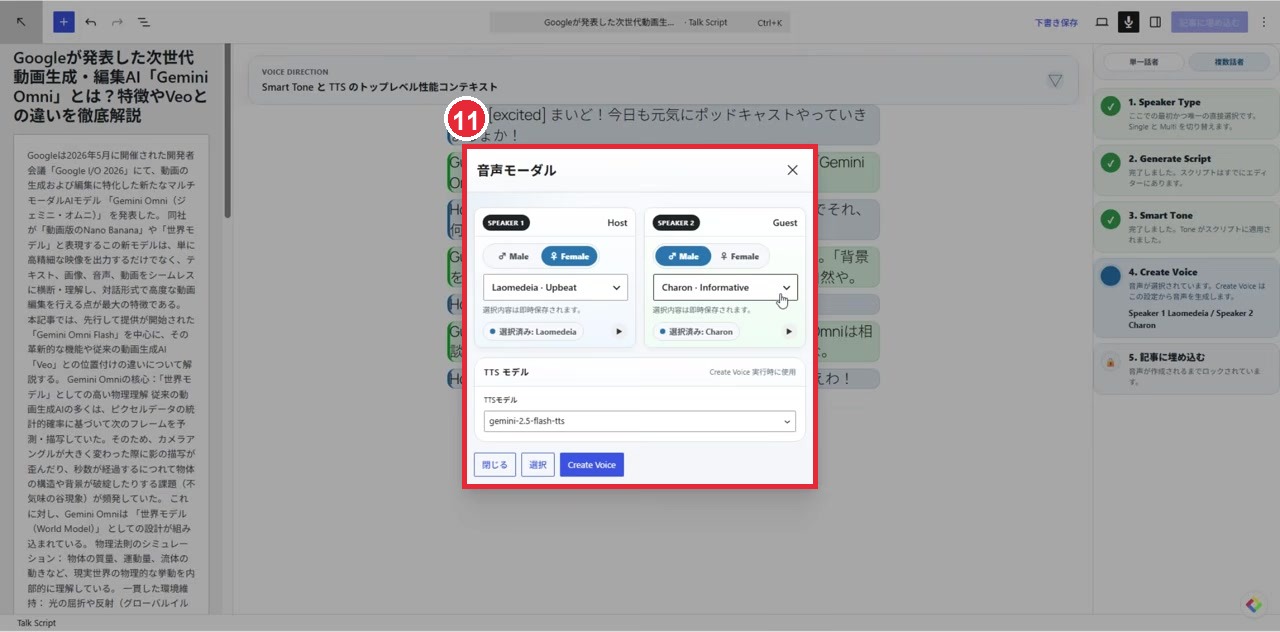Click the green checkmark of Smart Tone step
1280x632 pixels.
coord(1110,219)
